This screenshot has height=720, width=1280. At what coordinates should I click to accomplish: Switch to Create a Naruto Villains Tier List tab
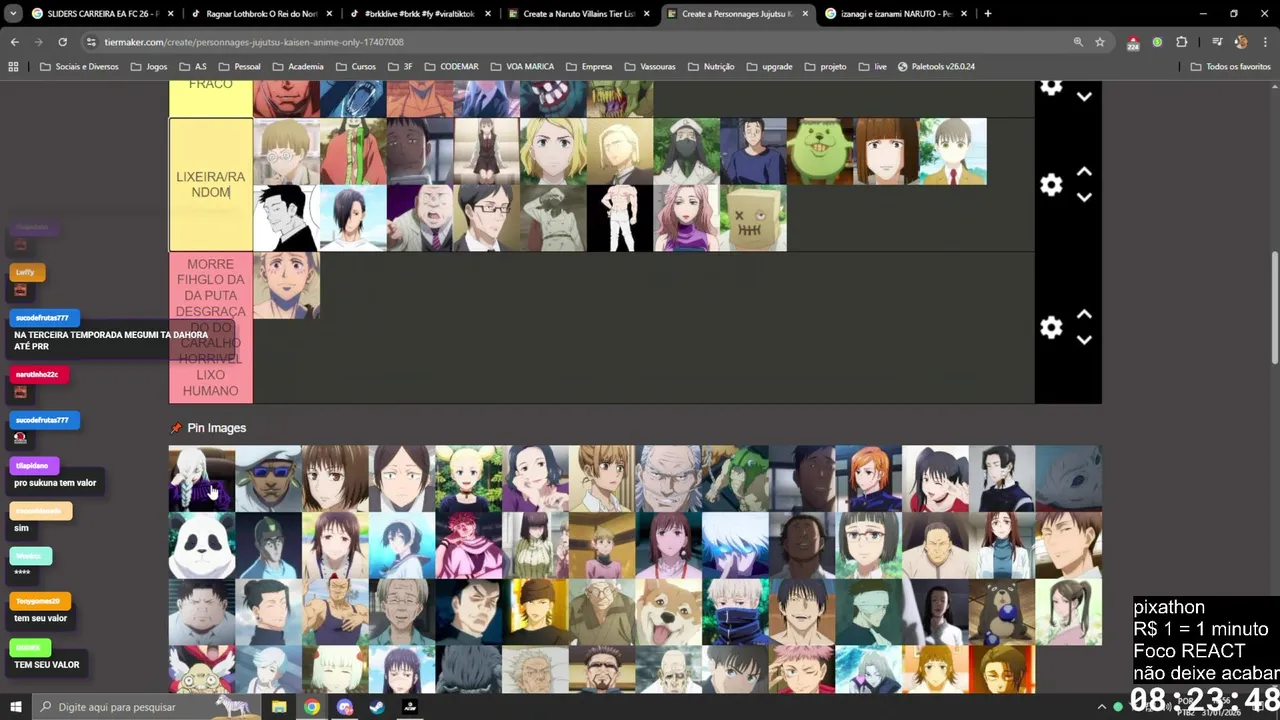pyautogui.click(x=578, y=14)
